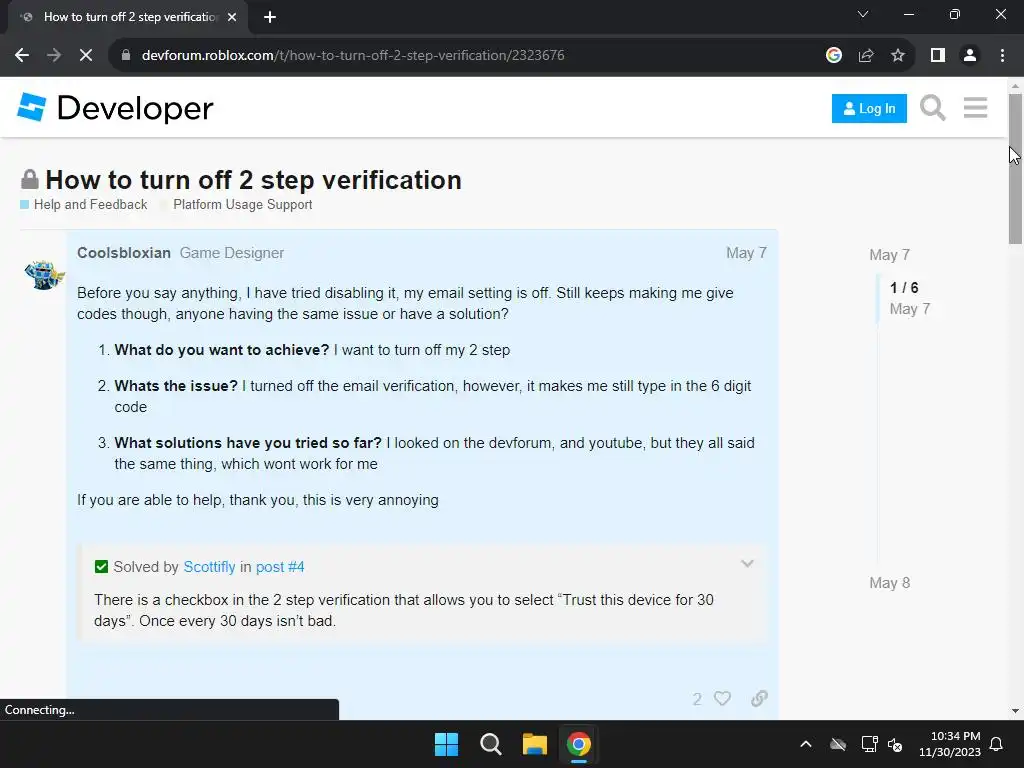The height and width of the screenshot is (768, 1024).
Task: Click the Google icon in address bar
Action: coord(834,56)
